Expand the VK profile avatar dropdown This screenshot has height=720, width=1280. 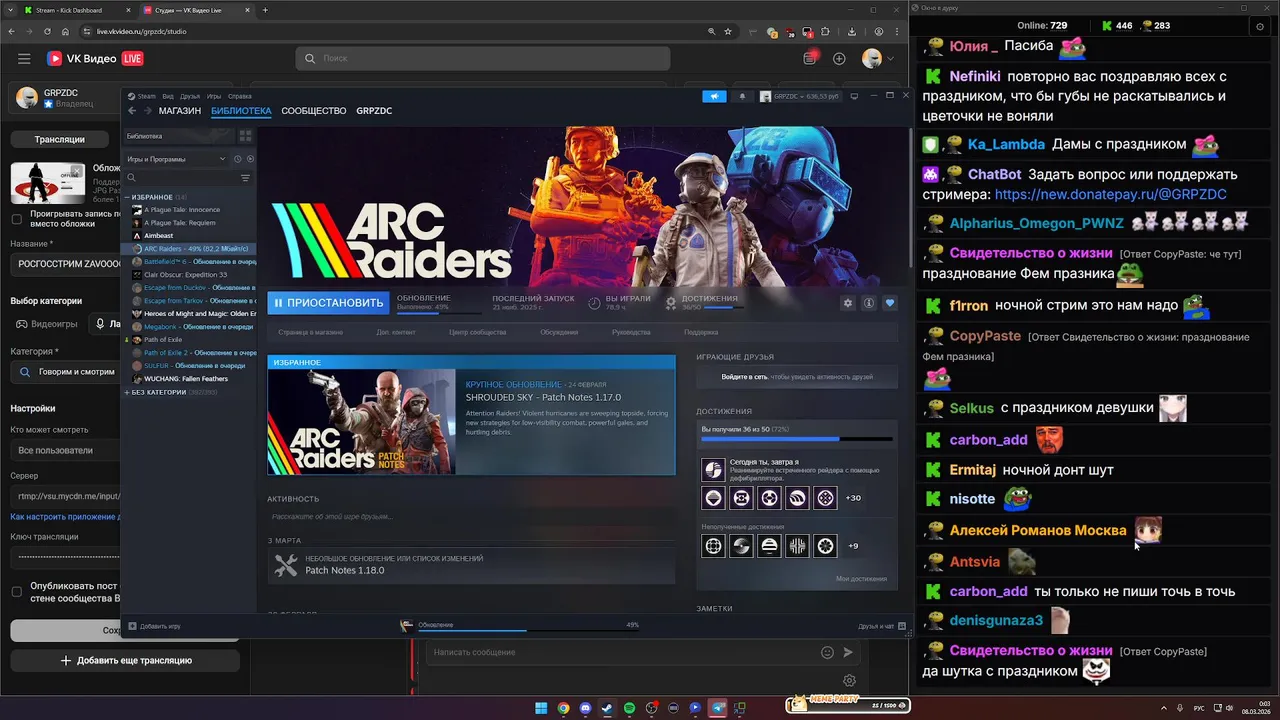[x=878, y=59]
